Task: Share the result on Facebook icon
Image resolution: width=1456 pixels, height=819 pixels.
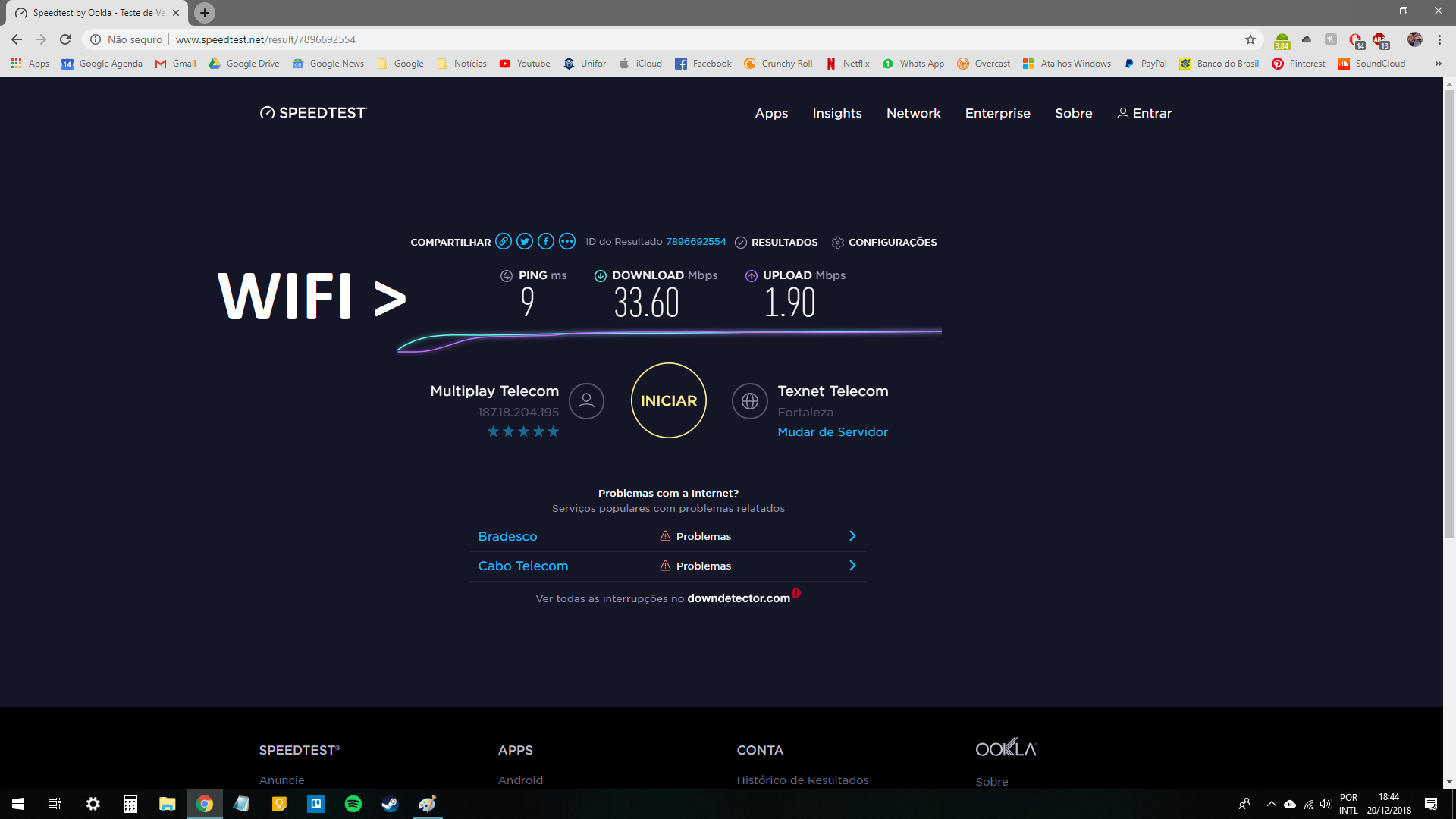Action: pos(546,242)
